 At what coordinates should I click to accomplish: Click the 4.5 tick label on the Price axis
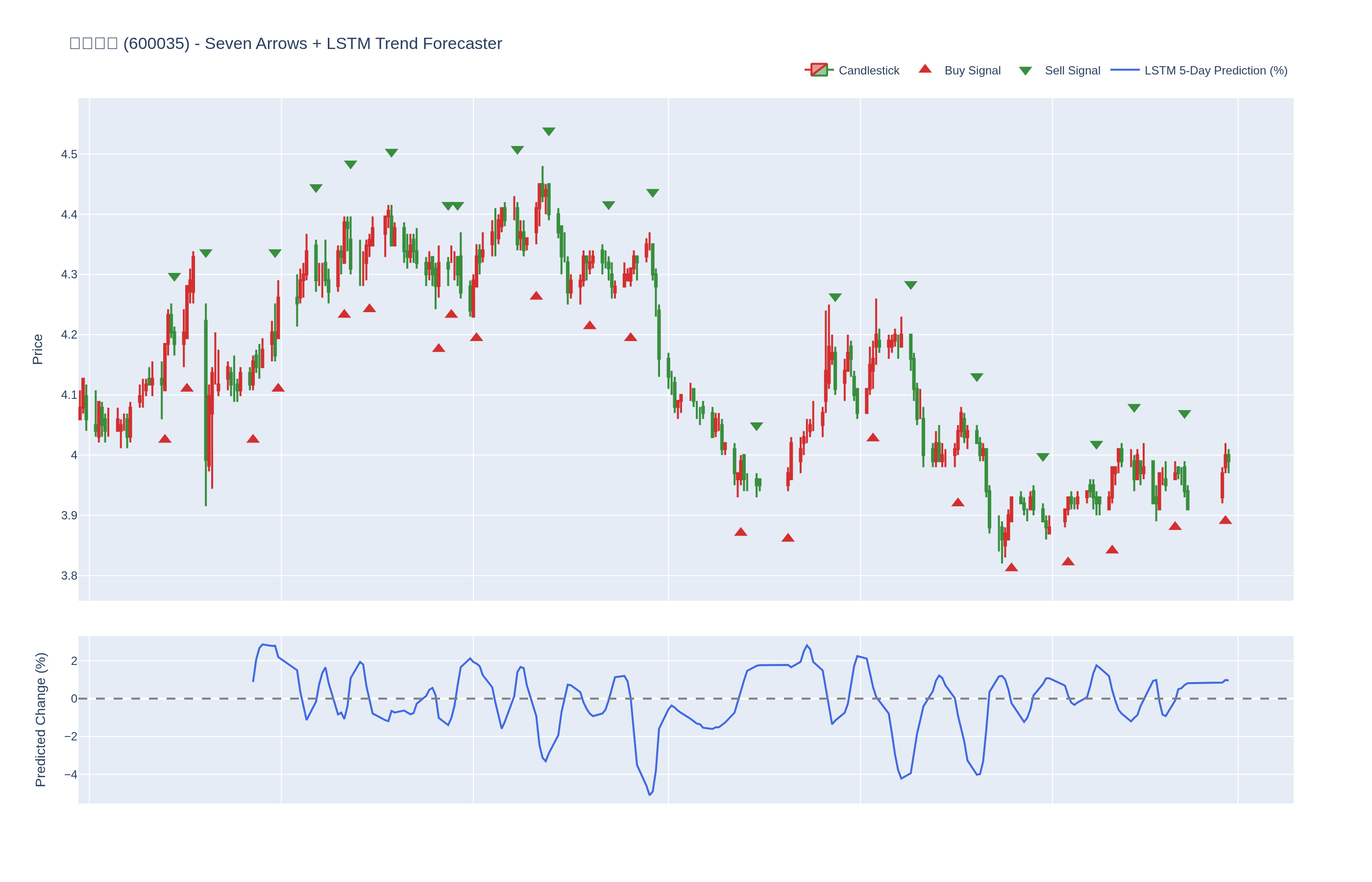tap(69, 155)
